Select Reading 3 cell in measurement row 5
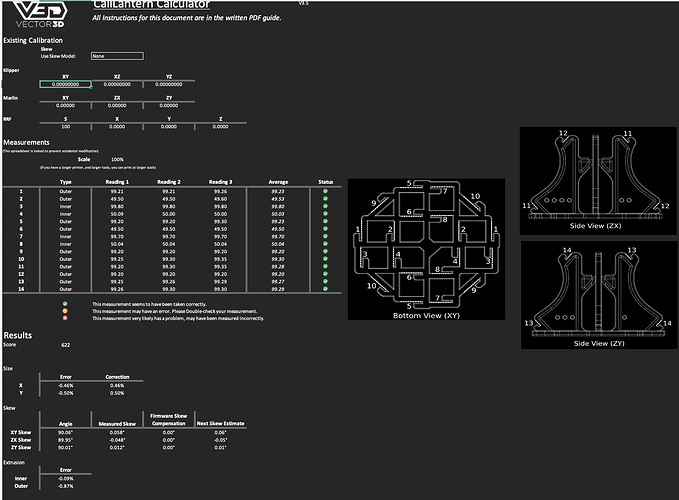The width and height of the screenshot is (679, 500). point(220,222)
